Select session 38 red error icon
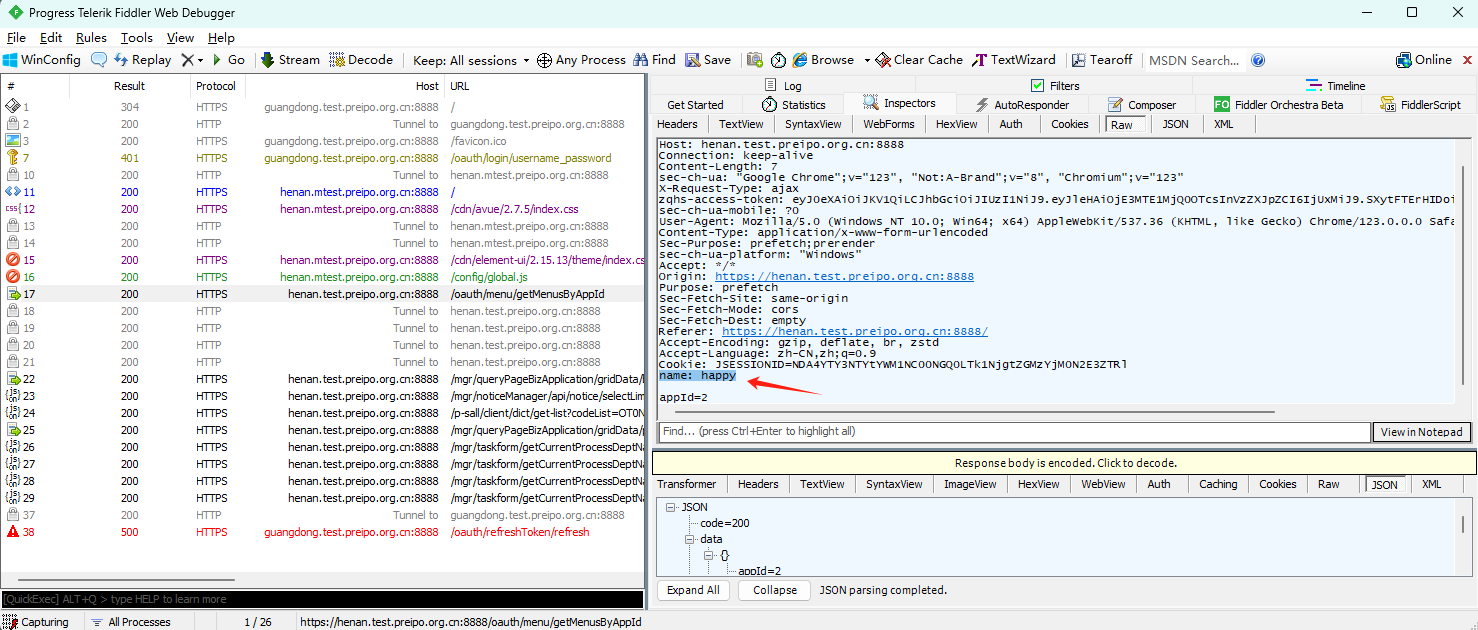This screenshot has width=1478, height=630. click(x=13, y=532)
